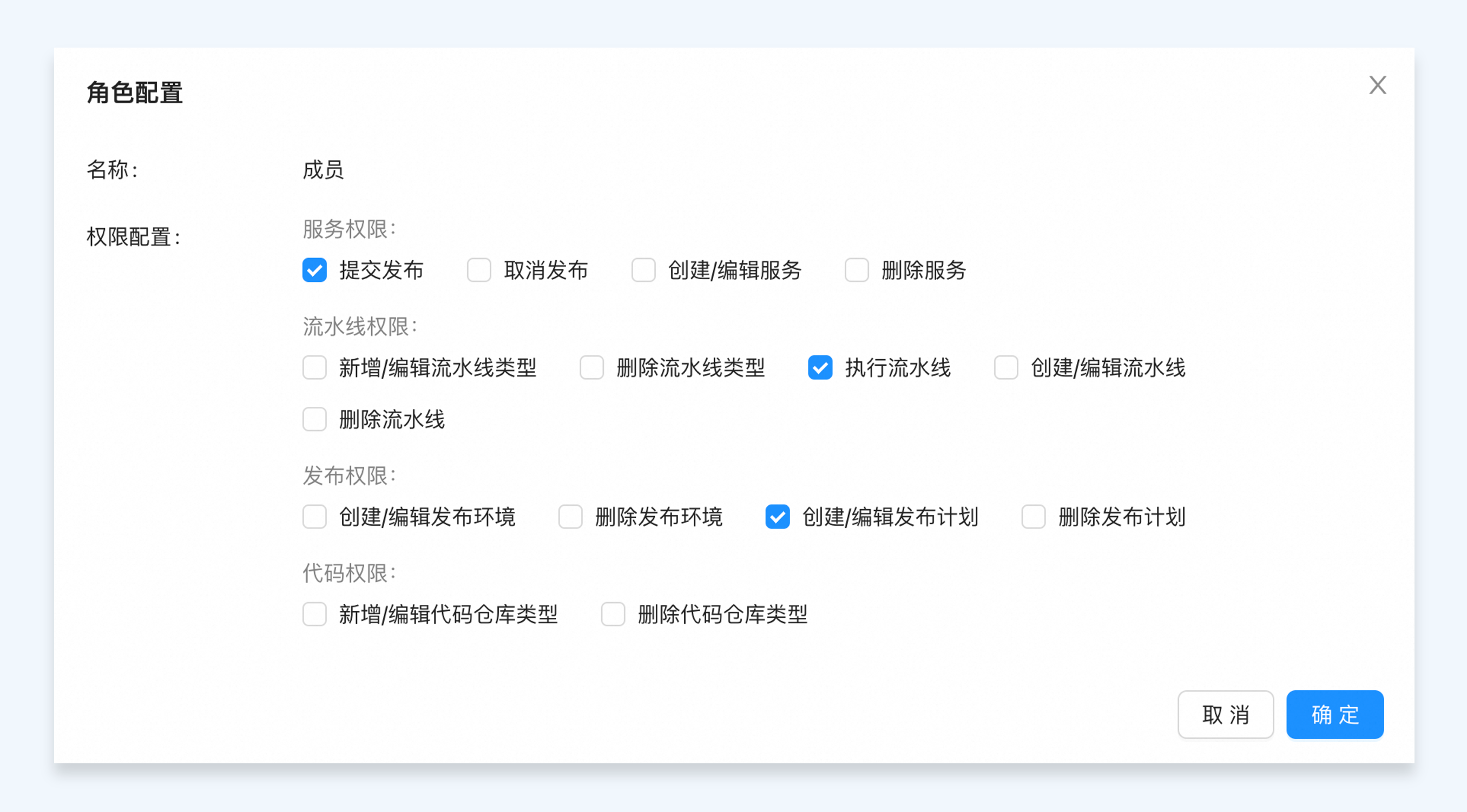This screenshot has width=1467, height=812.
Task: Select the 删除流水线 checkbox
Action: coord(314,419)
